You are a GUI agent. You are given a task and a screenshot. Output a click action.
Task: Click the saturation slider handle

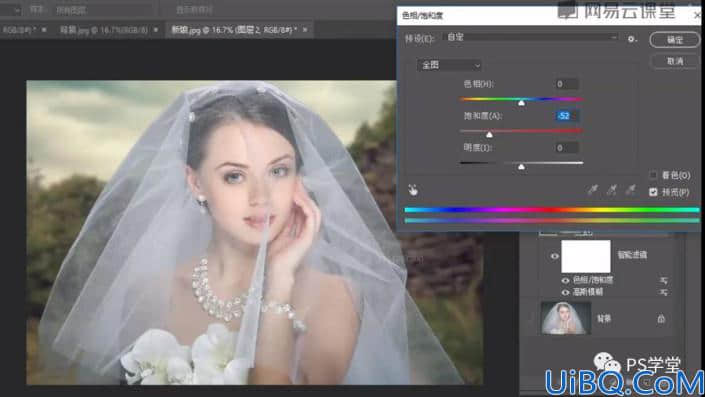click(x=490, y=134)
